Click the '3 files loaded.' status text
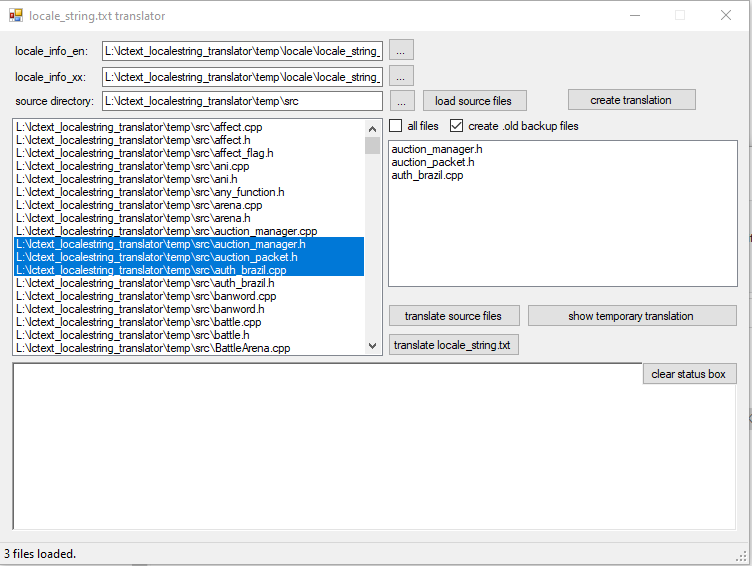752x566 pixels. [x=40, y=554]
